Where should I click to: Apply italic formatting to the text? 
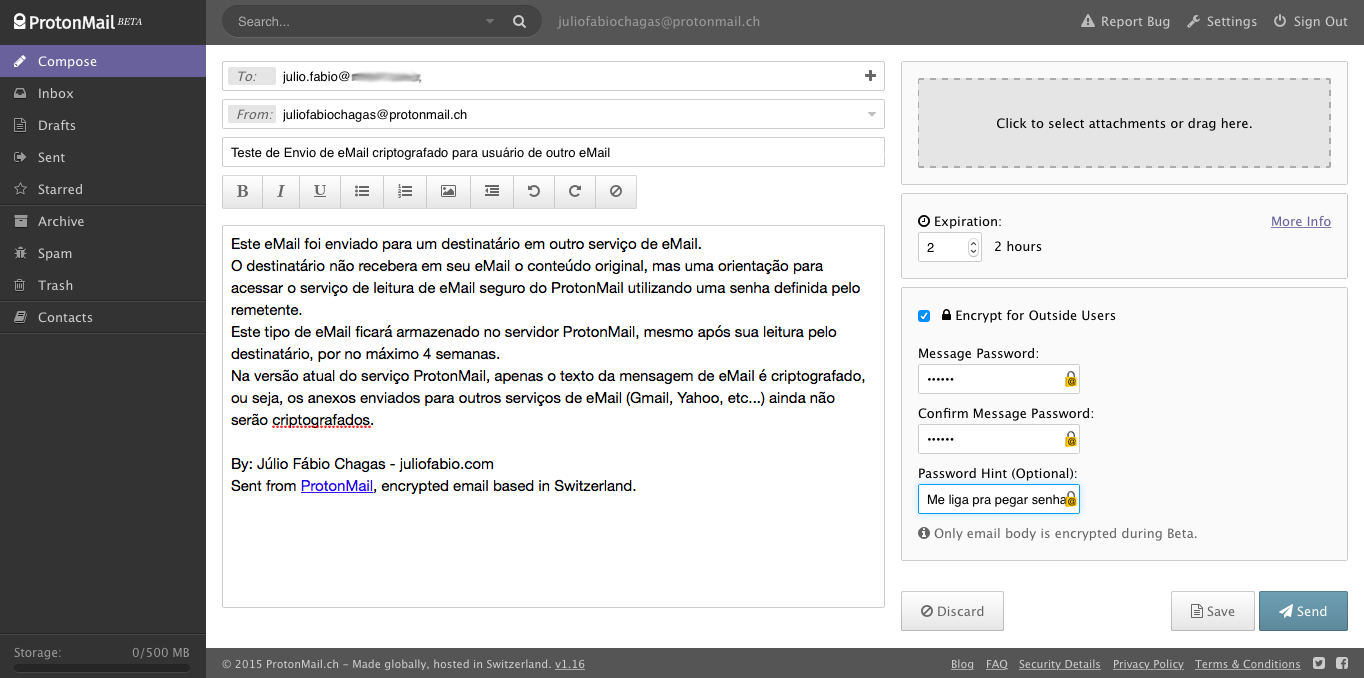[x=281, y=191]
